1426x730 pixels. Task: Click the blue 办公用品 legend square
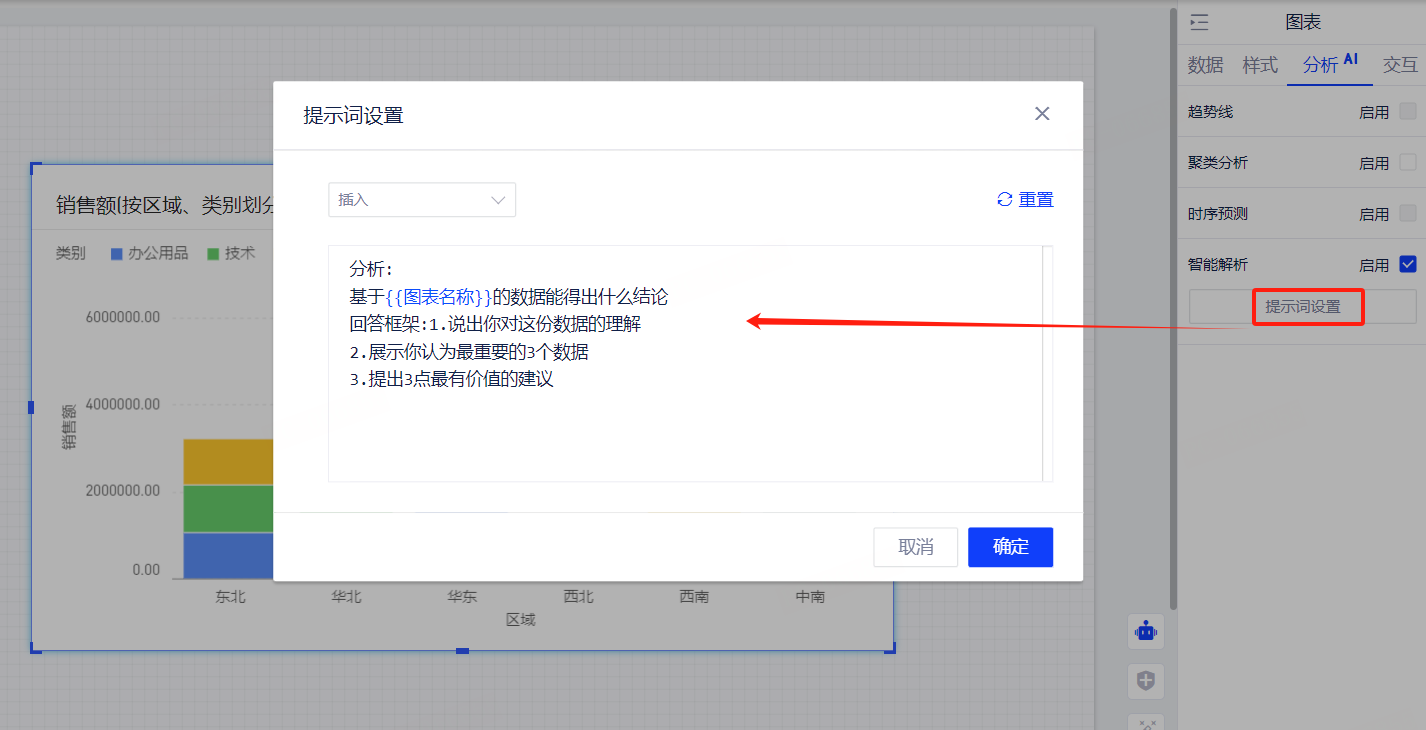point(116,254)
